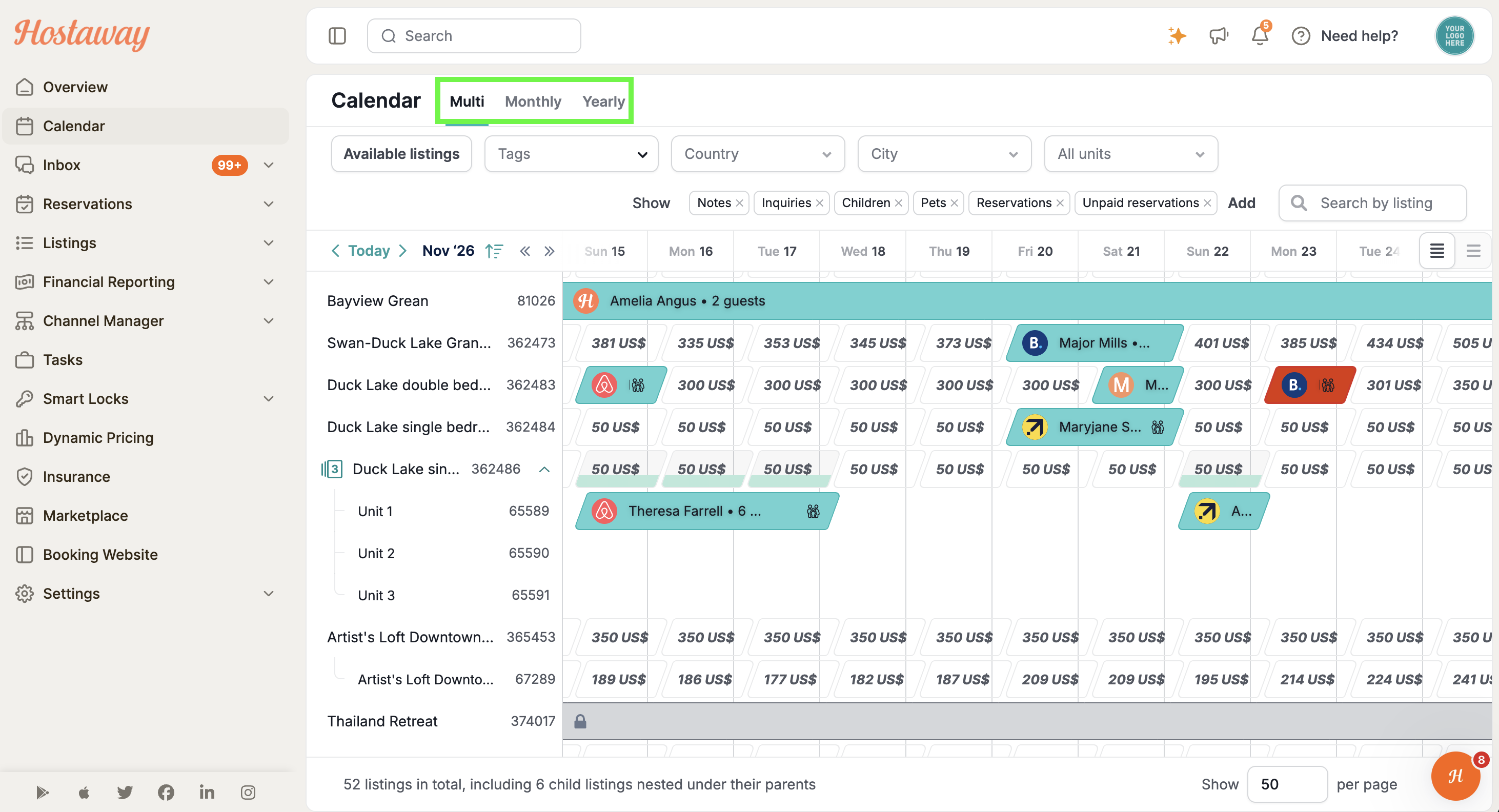Remove the Pets filter chip
1499x812 pixels.
955,203
